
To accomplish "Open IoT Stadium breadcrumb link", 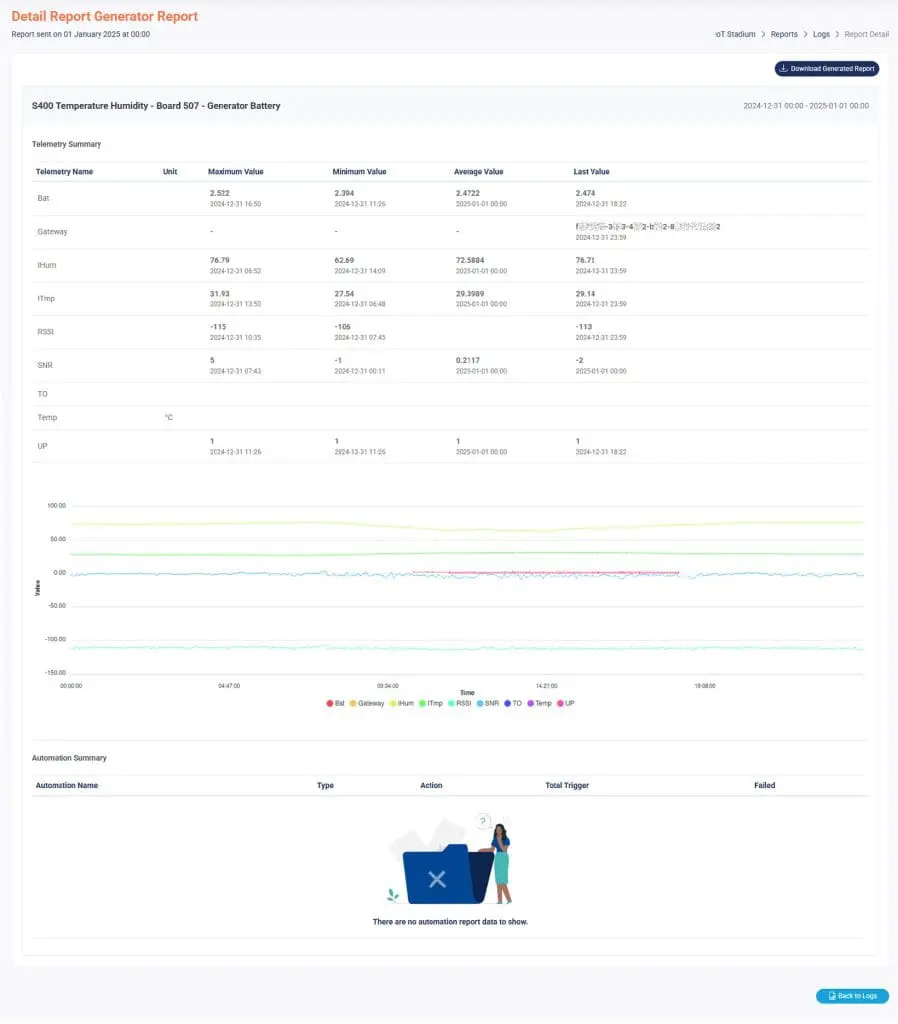I will pyautogui.click(x=735, y=34).
